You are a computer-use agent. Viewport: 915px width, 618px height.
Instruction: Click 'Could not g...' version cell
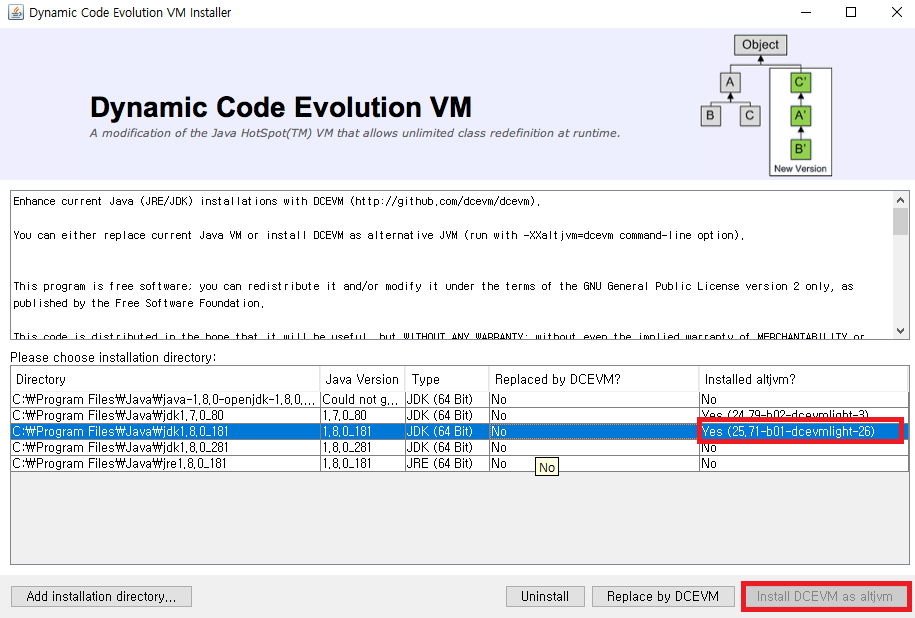point(362,399)
